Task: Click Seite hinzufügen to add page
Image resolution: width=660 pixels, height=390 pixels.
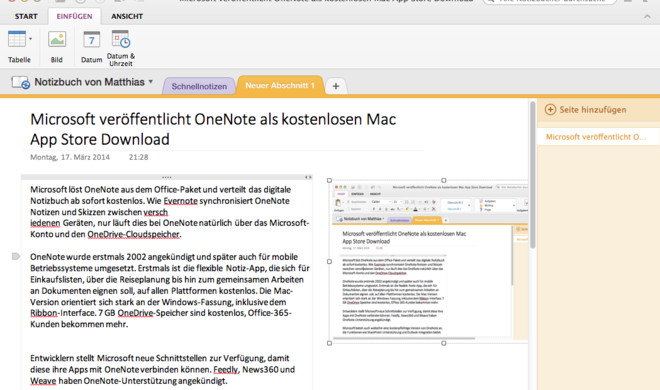Action: 585,110
